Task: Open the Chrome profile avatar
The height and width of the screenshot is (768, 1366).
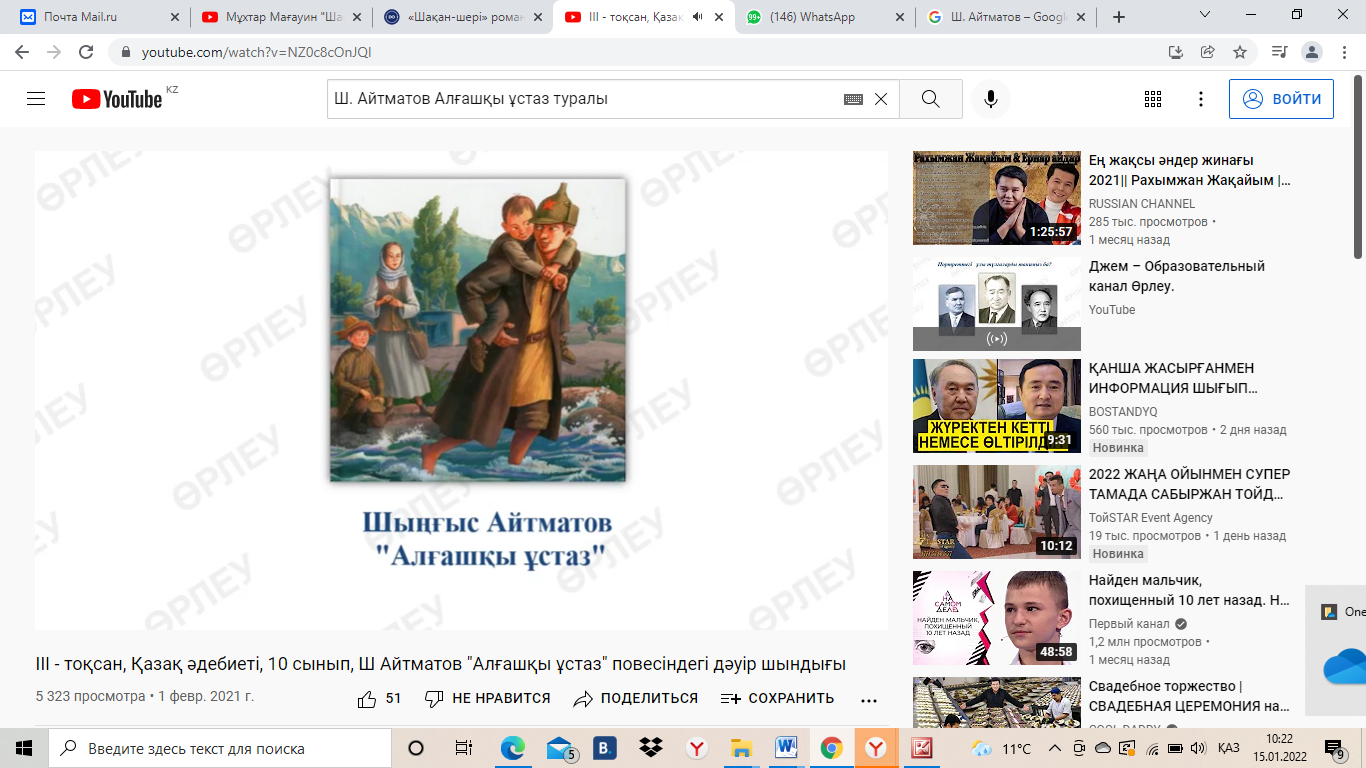Action: 1313,52
